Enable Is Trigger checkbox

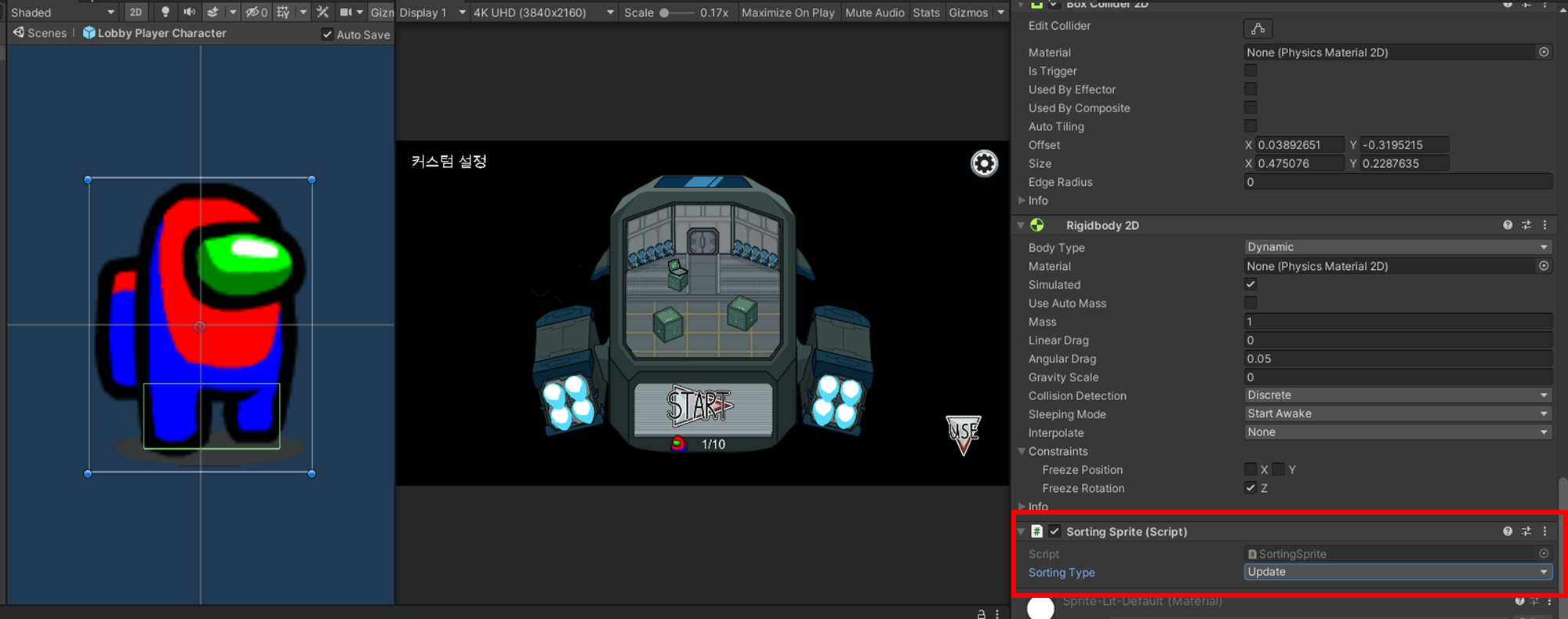pos(1250,71)
